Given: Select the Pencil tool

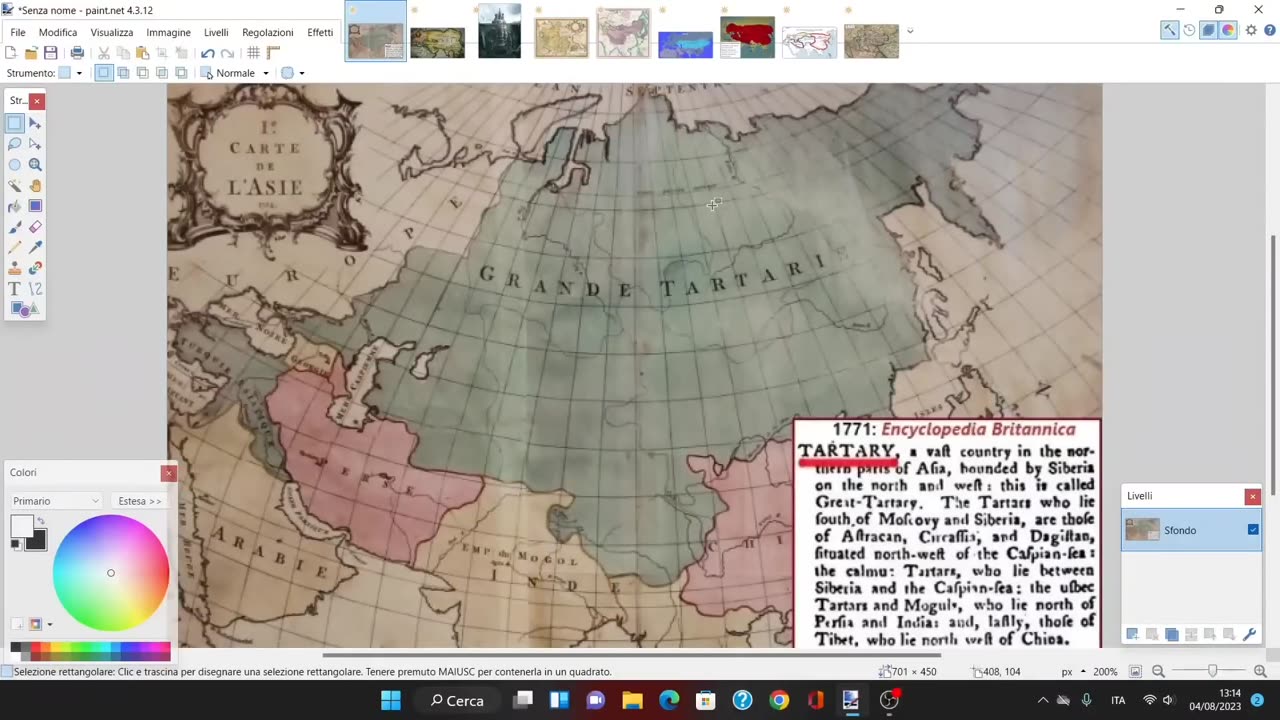Looking at the screenshot, I should pyautogui.click(x=15, y=247).
